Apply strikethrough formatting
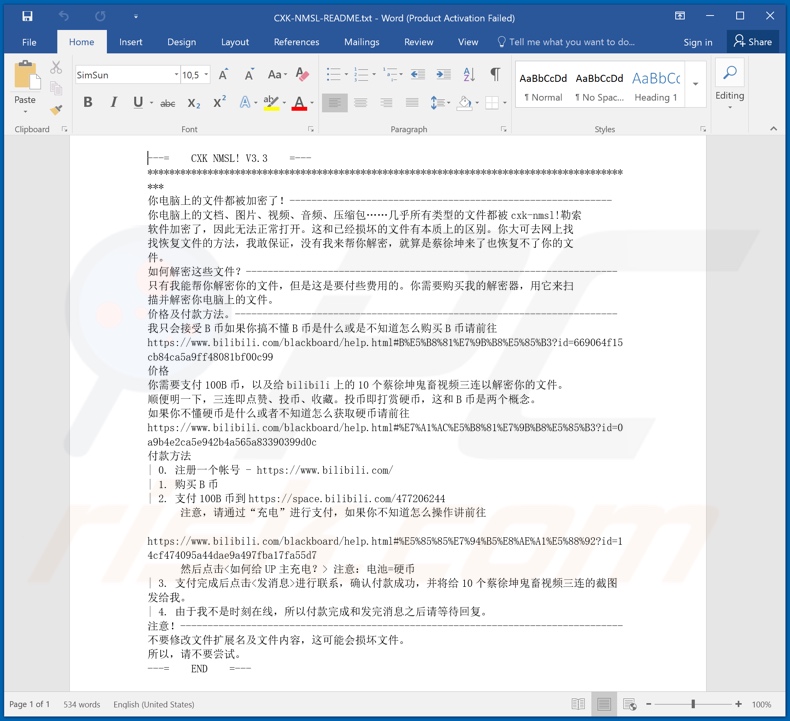This screenshot has height=721, width=790. (167, 103)
